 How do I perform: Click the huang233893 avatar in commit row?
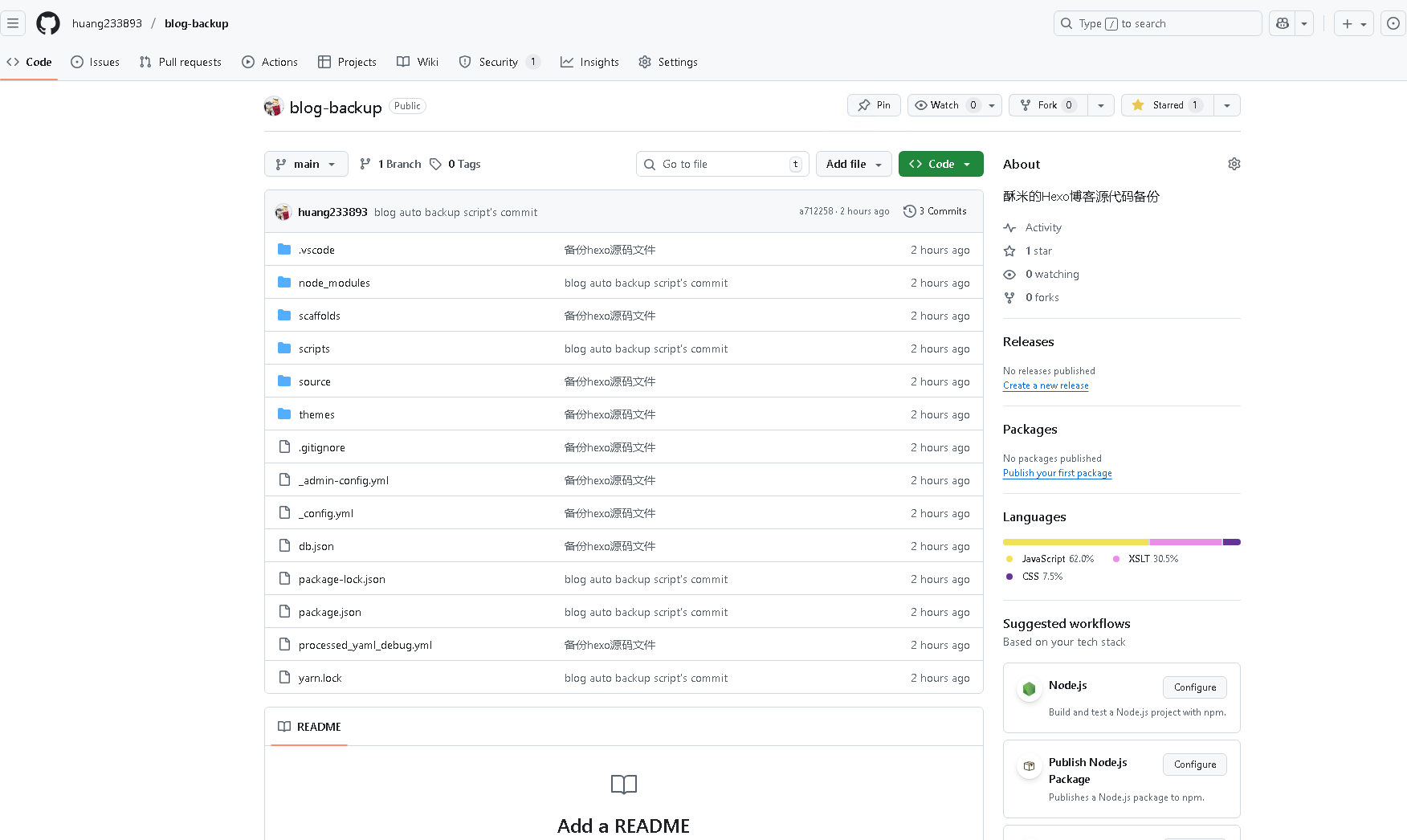pos(283,212)
